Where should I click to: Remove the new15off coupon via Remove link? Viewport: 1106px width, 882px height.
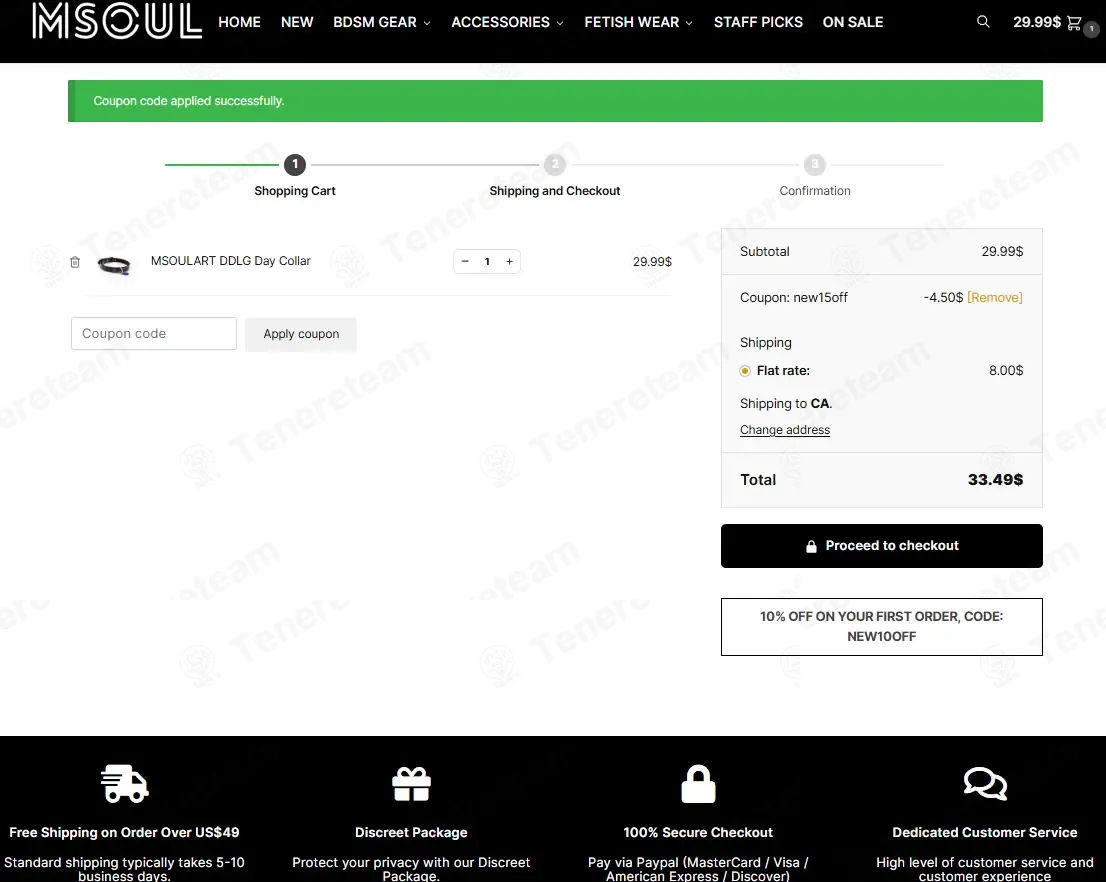995,298
